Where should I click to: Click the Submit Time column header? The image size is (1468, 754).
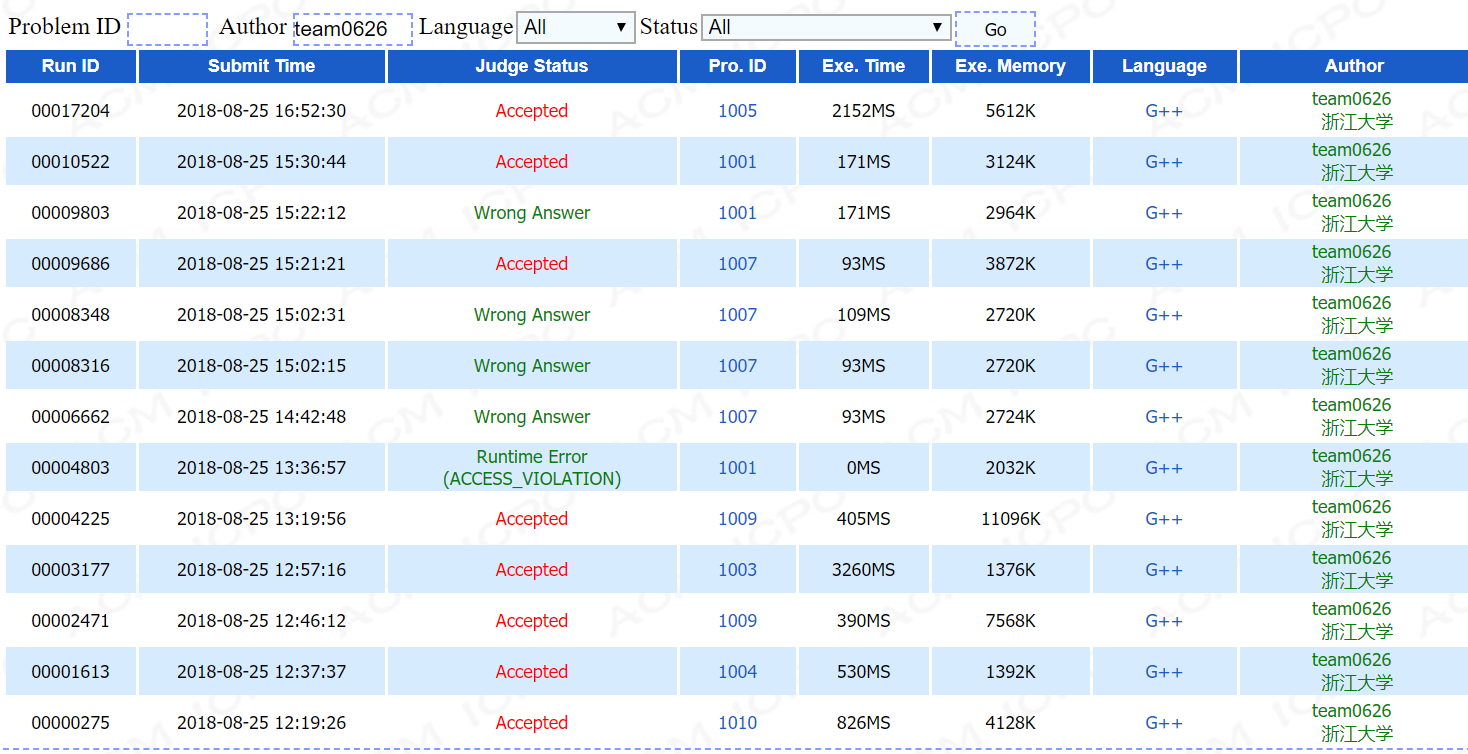click(x=261, y=66)
